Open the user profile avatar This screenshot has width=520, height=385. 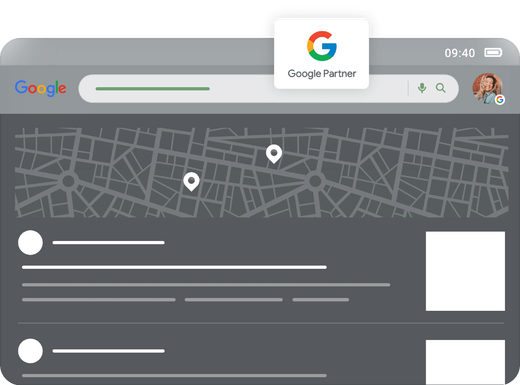click(487, 88)
